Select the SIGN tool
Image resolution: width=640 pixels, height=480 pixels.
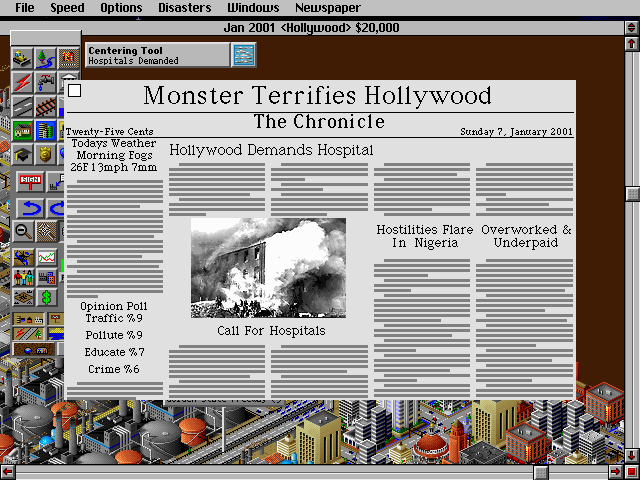pos(31,182)
